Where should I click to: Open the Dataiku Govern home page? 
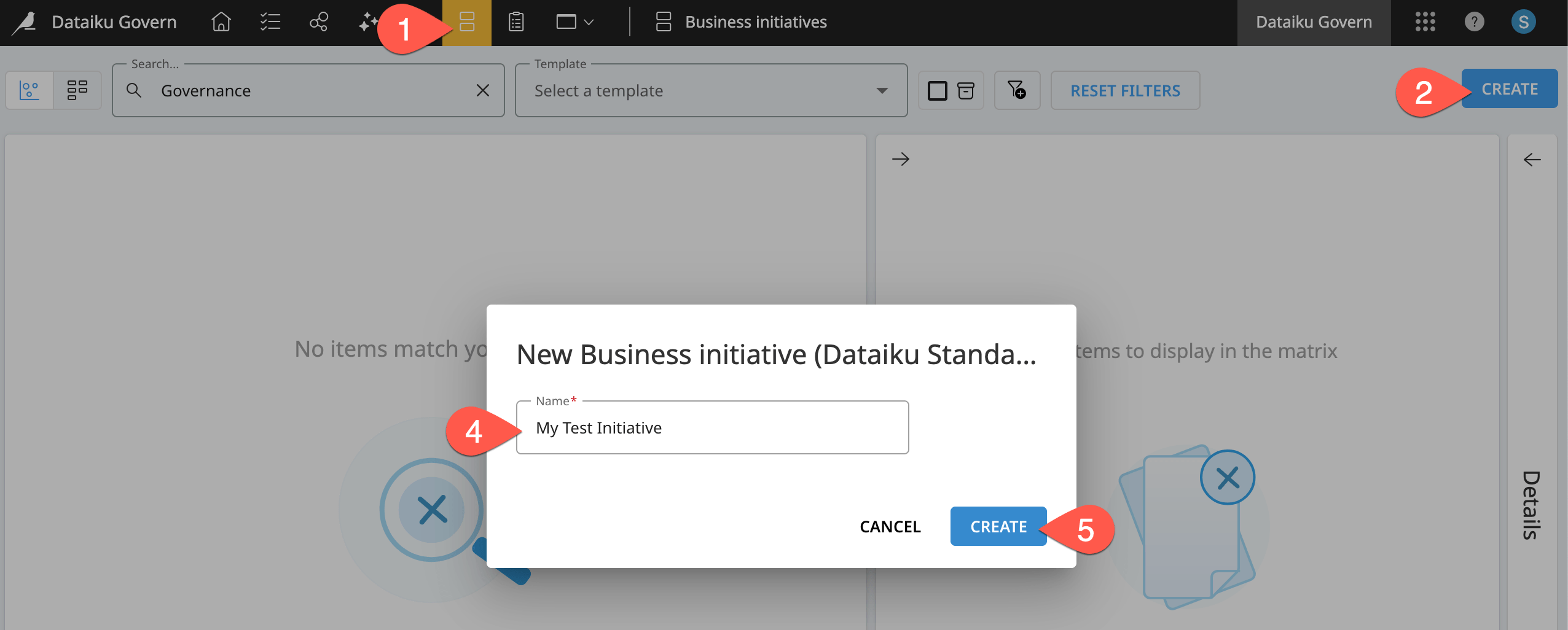point(221,22)
